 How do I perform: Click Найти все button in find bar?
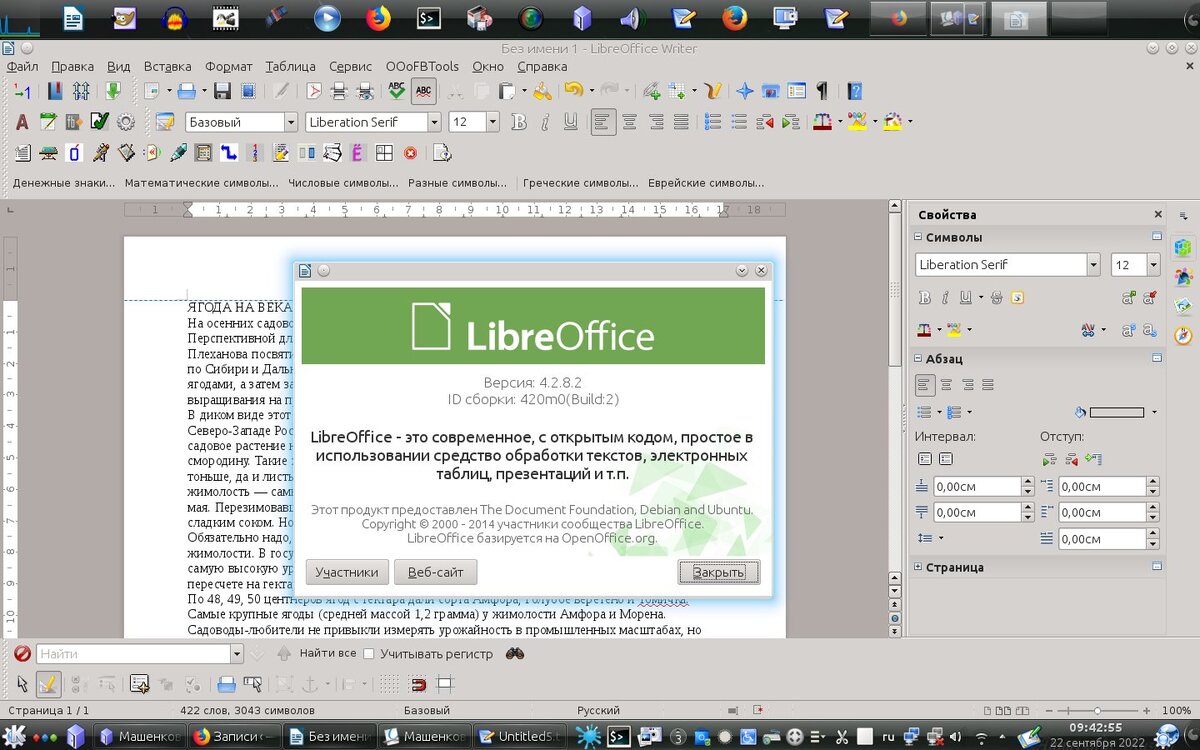tap(327, 654)
